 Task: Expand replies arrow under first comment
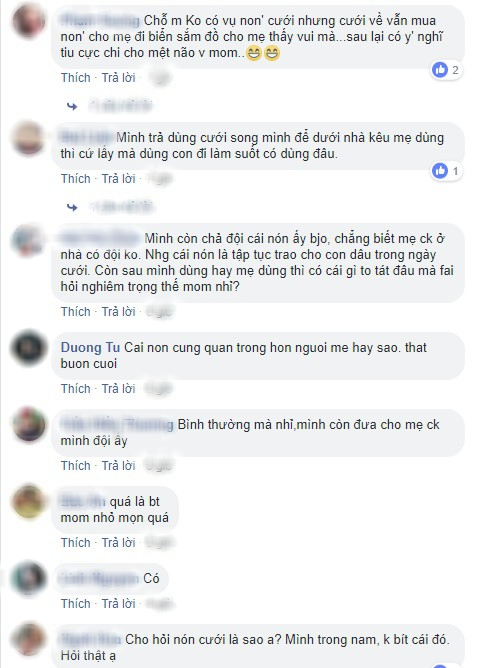[x=72, y=106]
